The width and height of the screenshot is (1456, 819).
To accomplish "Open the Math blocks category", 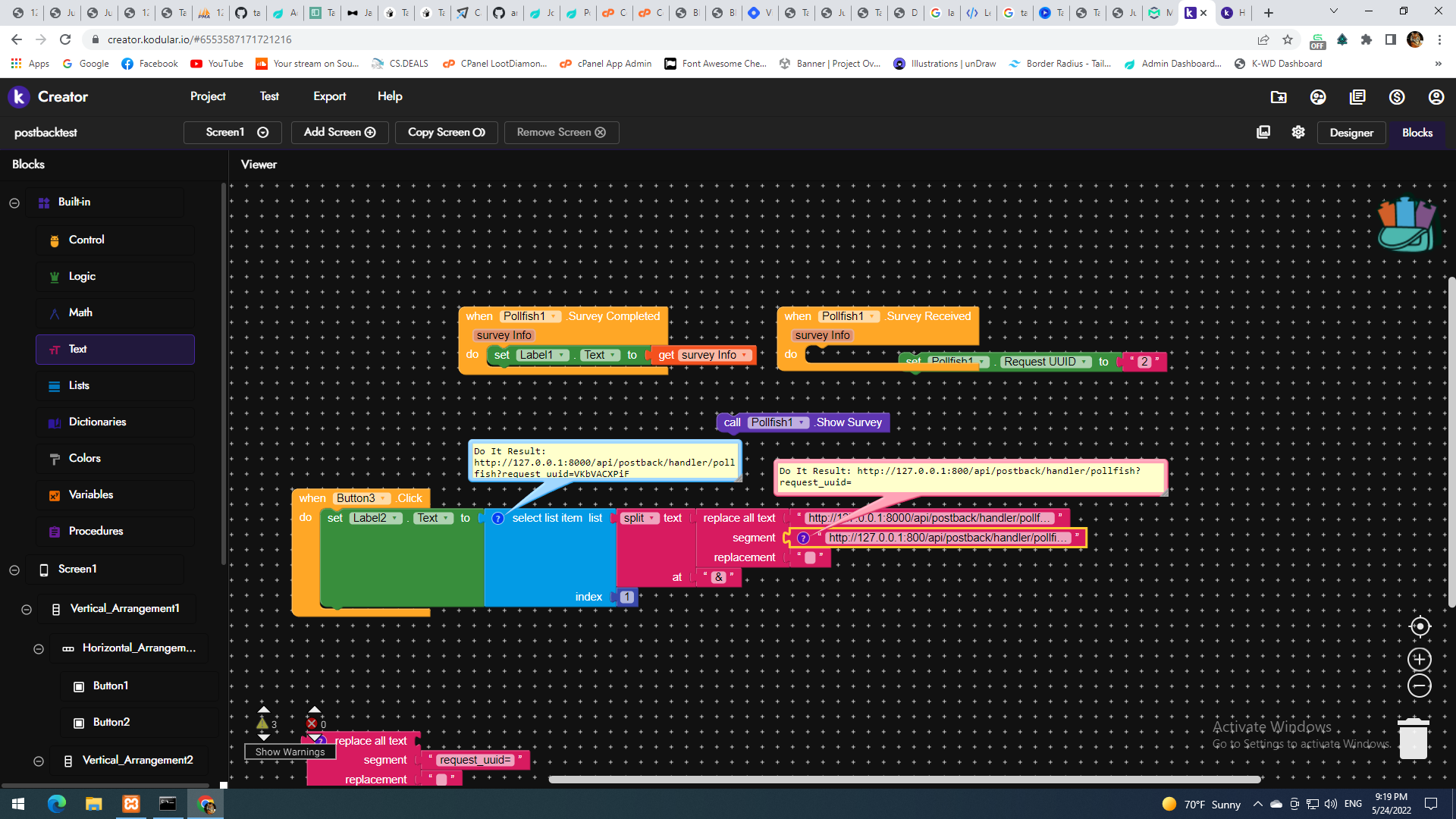I will coord(115,312).
